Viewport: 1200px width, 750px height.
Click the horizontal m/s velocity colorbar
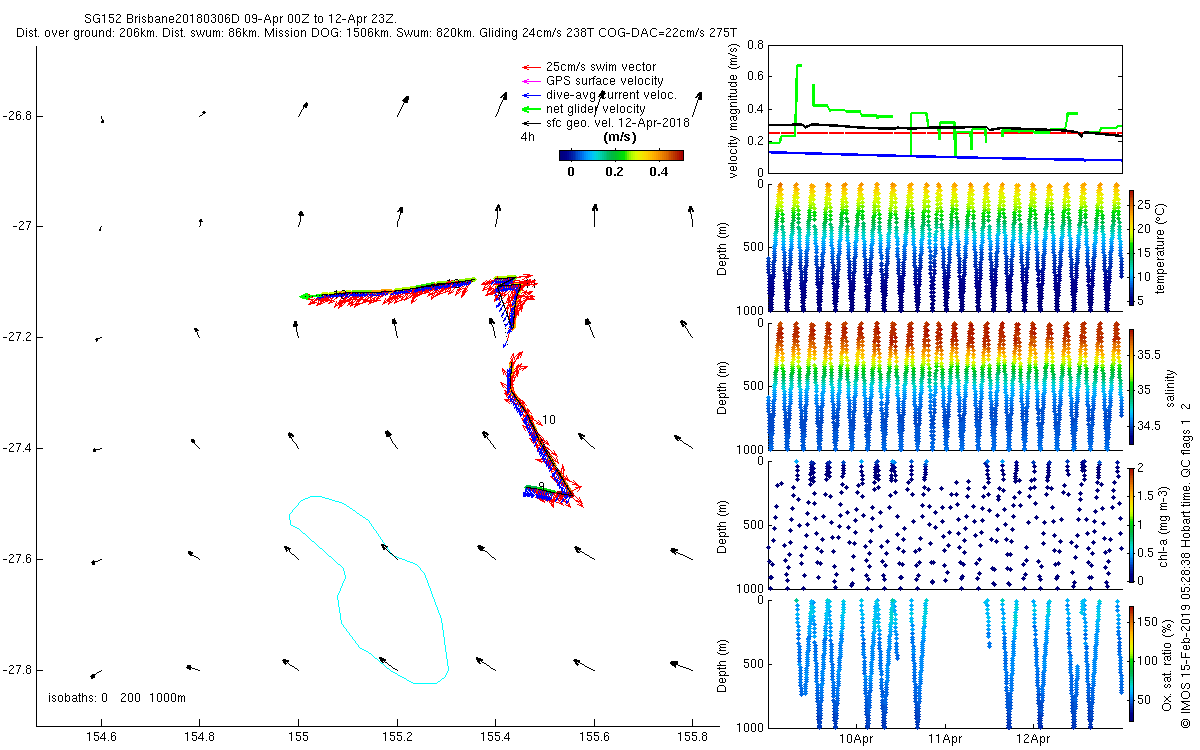pos(620,155)
